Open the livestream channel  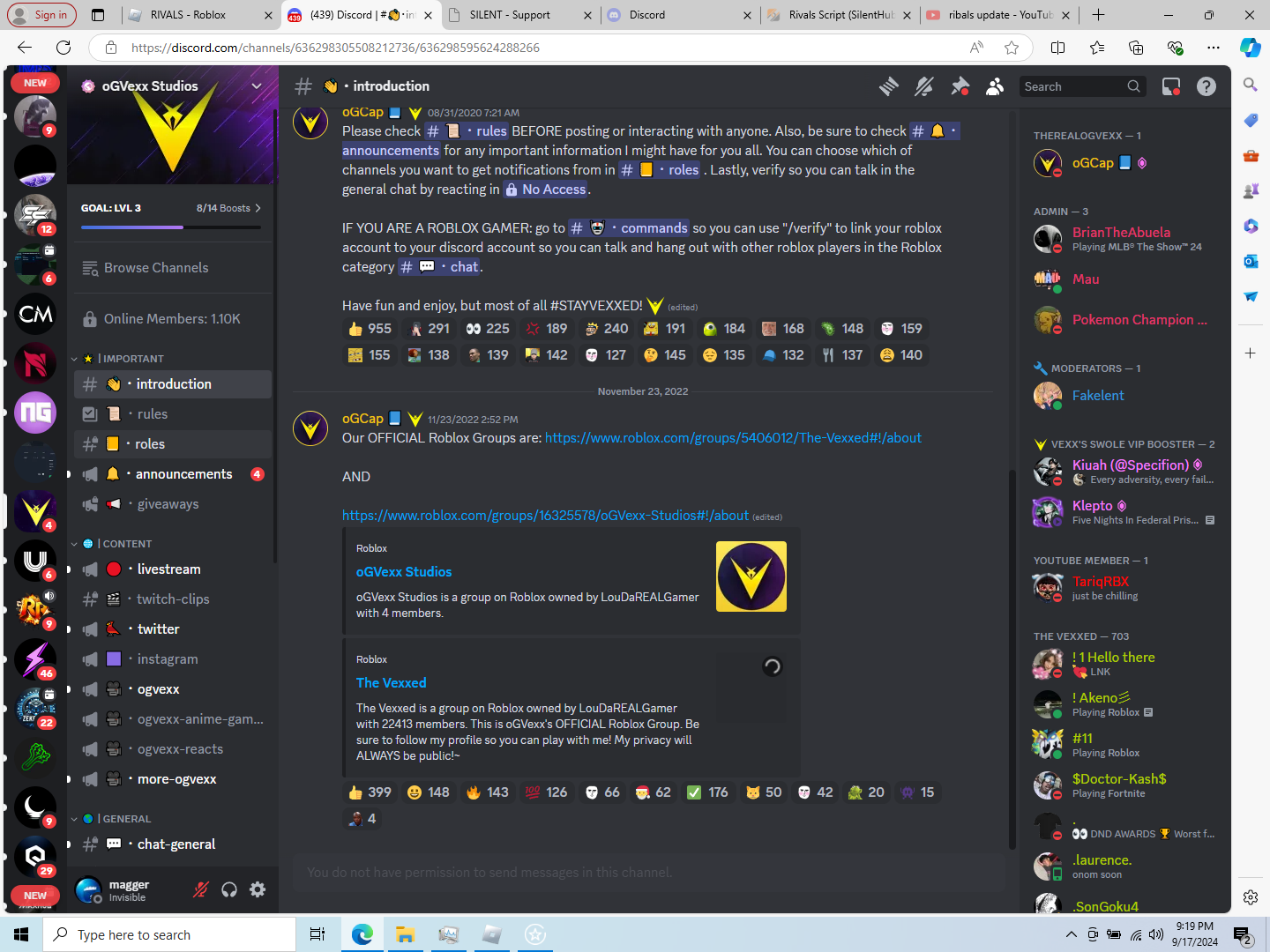173,569
